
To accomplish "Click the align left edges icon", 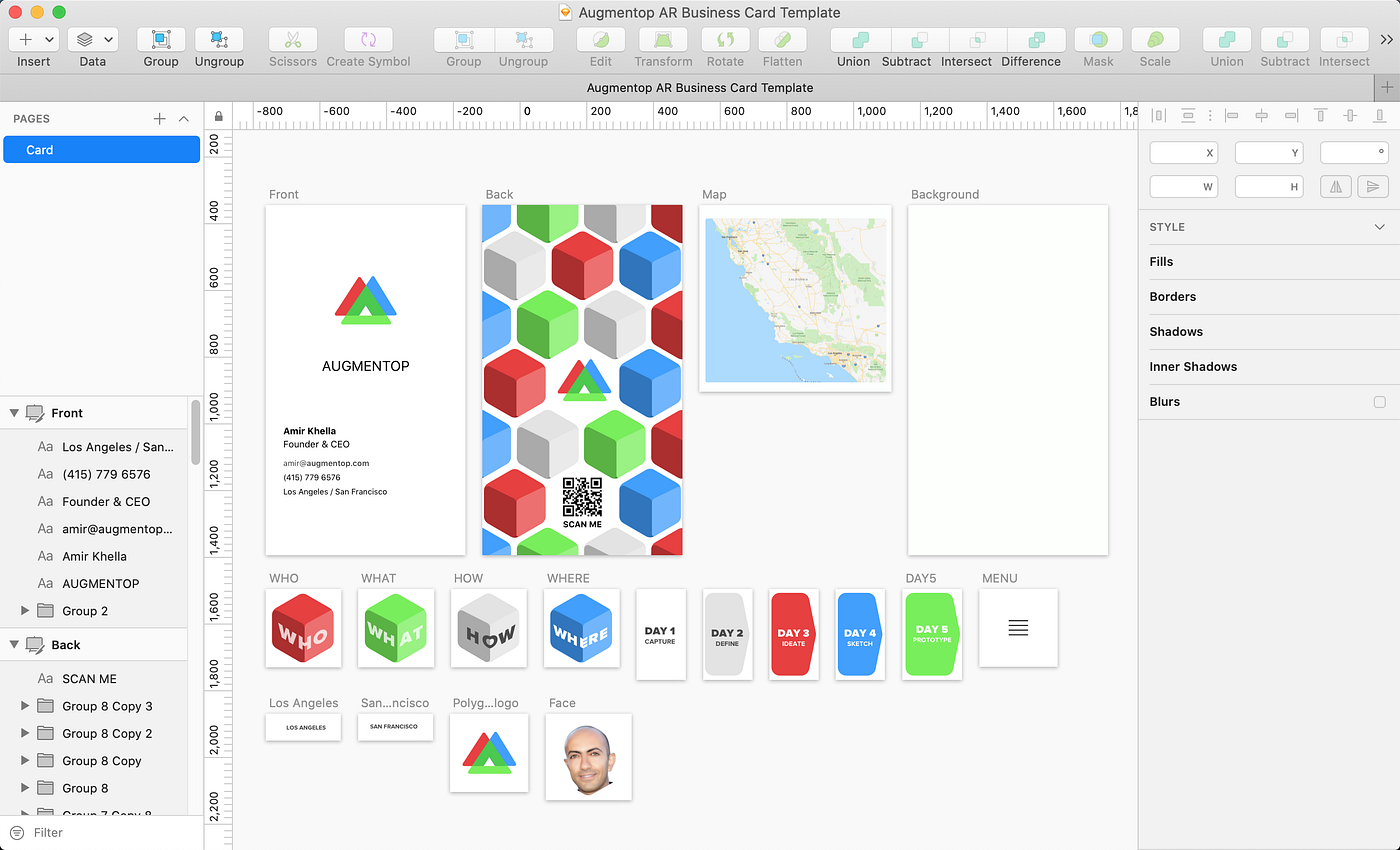I will (x=1232, y=116).
